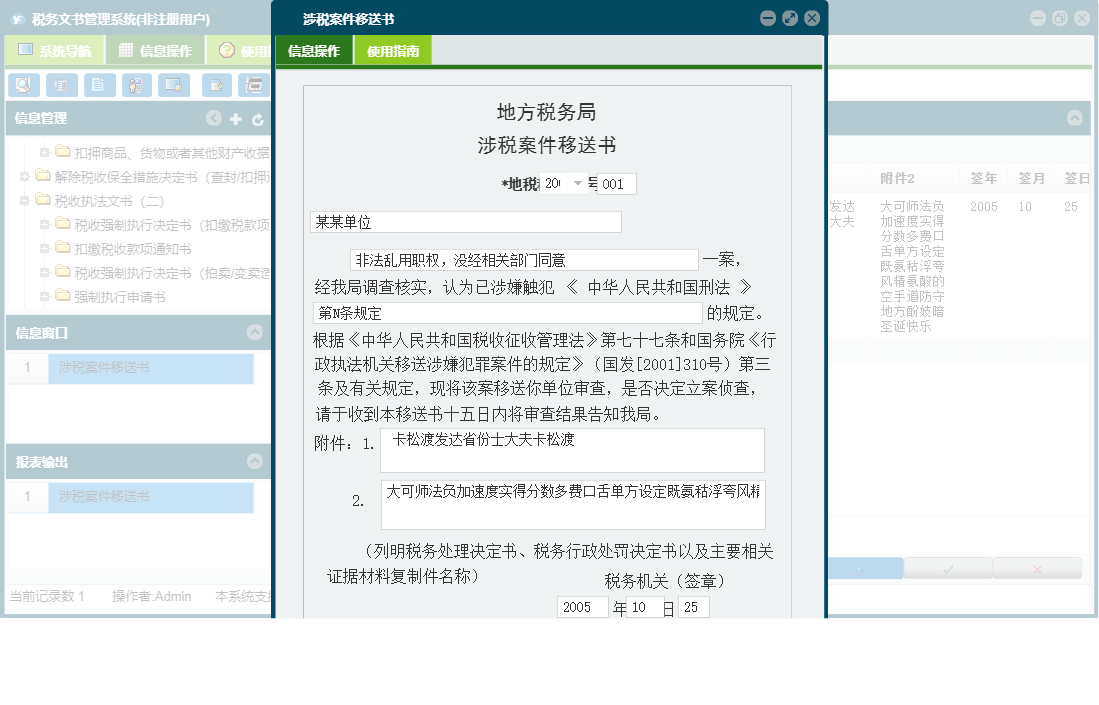Open the 地税 dropdown in the form
The height and width of the screenshot is (705, 1099).
tap(578, 184)
